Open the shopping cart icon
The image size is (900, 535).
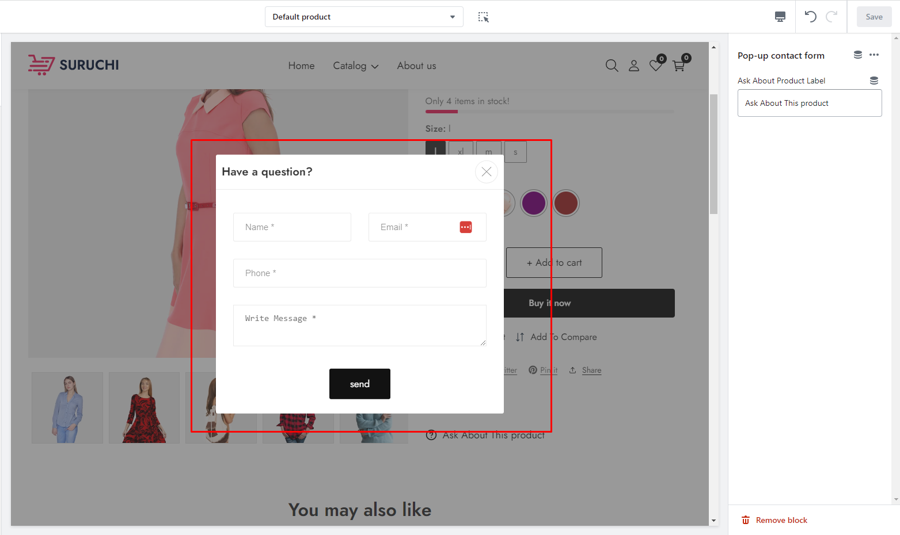(679, 66)
